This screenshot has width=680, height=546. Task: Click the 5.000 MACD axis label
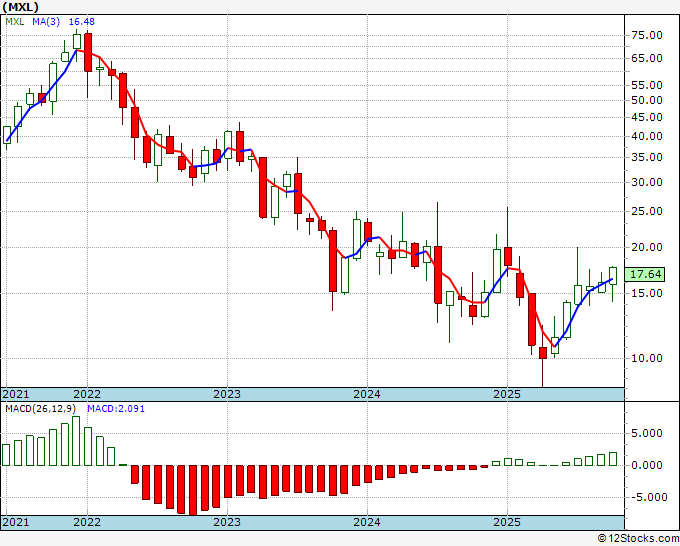(x=647, y=433)
